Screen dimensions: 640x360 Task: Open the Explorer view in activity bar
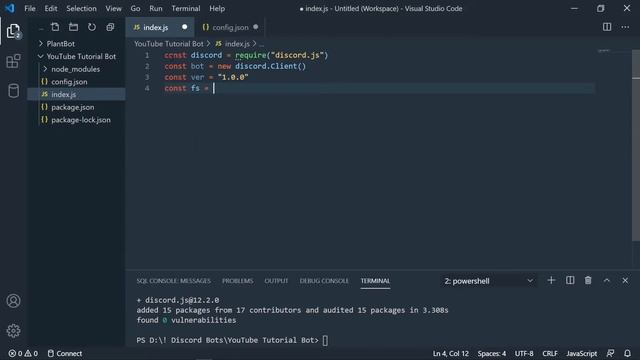tap(13, 31)
